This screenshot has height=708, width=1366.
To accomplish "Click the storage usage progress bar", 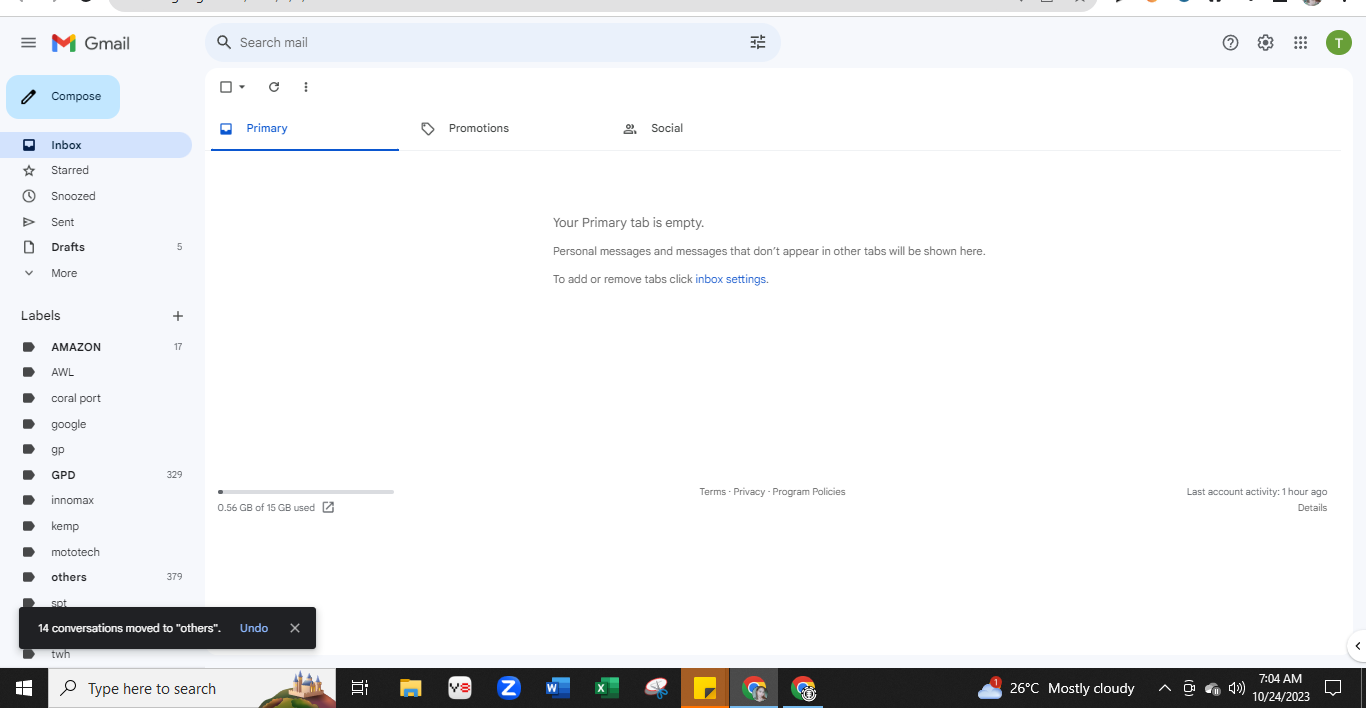I will (x=306, y=492).
